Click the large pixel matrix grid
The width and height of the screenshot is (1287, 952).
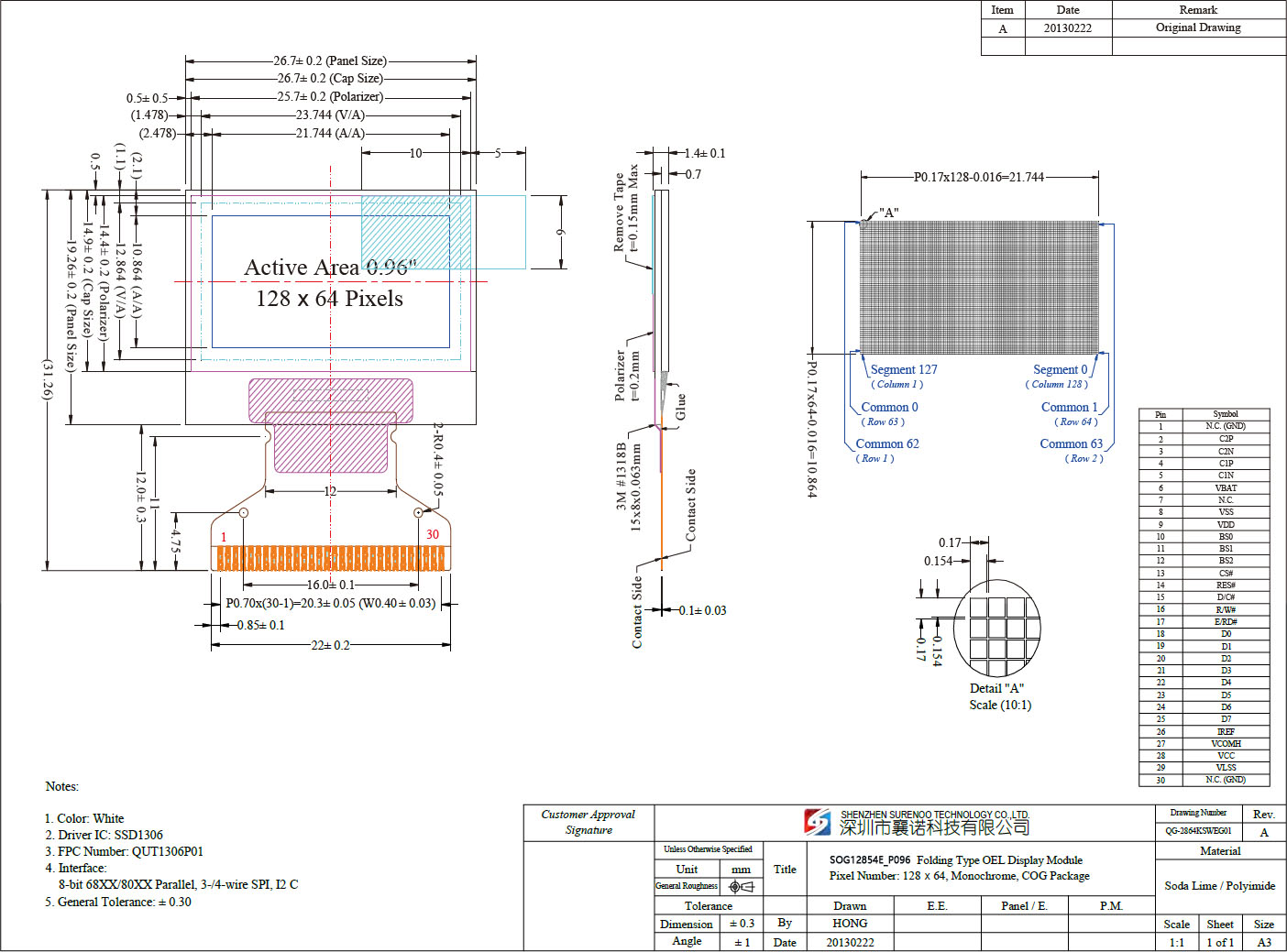[x=979, y=286]
